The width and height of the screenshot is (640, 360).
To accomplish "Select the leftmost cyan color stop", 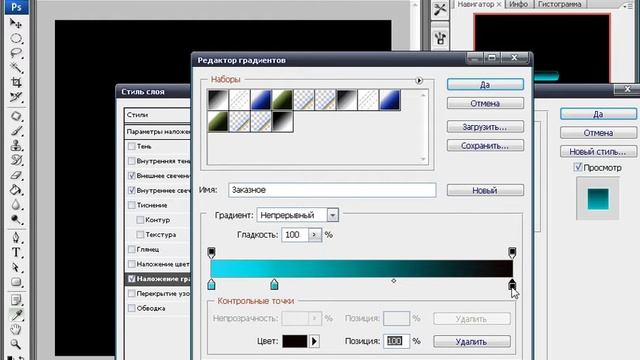I will 211,284.
